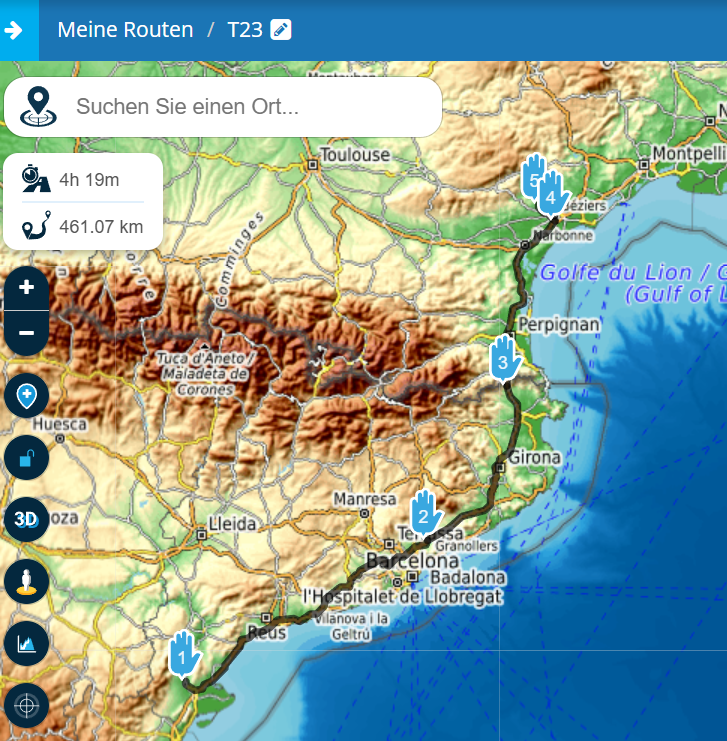Click the route duration 4h 19m
Screen dimensions: 727x741
(x=88, y=180)
